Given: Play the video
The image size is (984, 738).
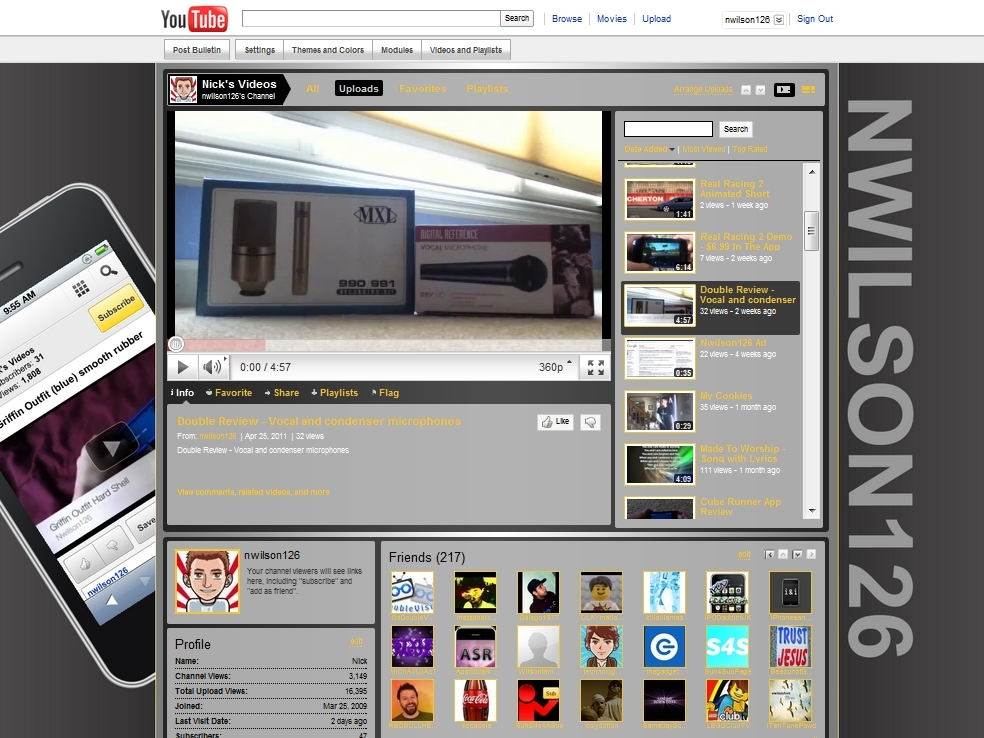Looking at the screenshot, I should (x=183, y=367).
